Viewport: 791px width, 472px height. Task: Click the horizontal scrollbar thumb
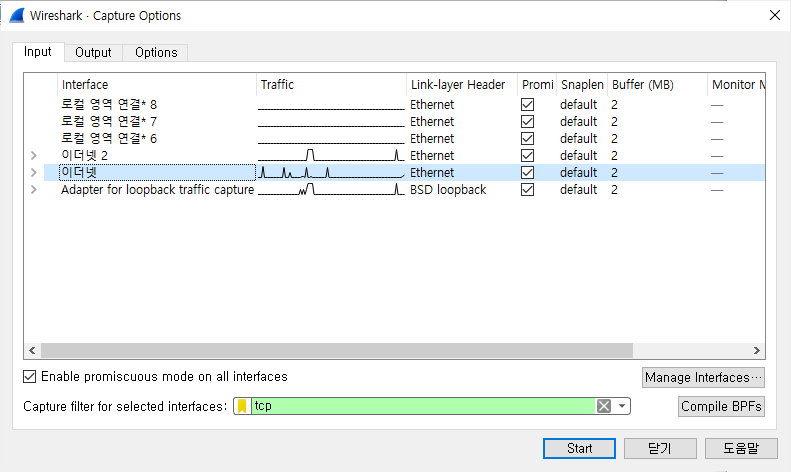point(337,350)
